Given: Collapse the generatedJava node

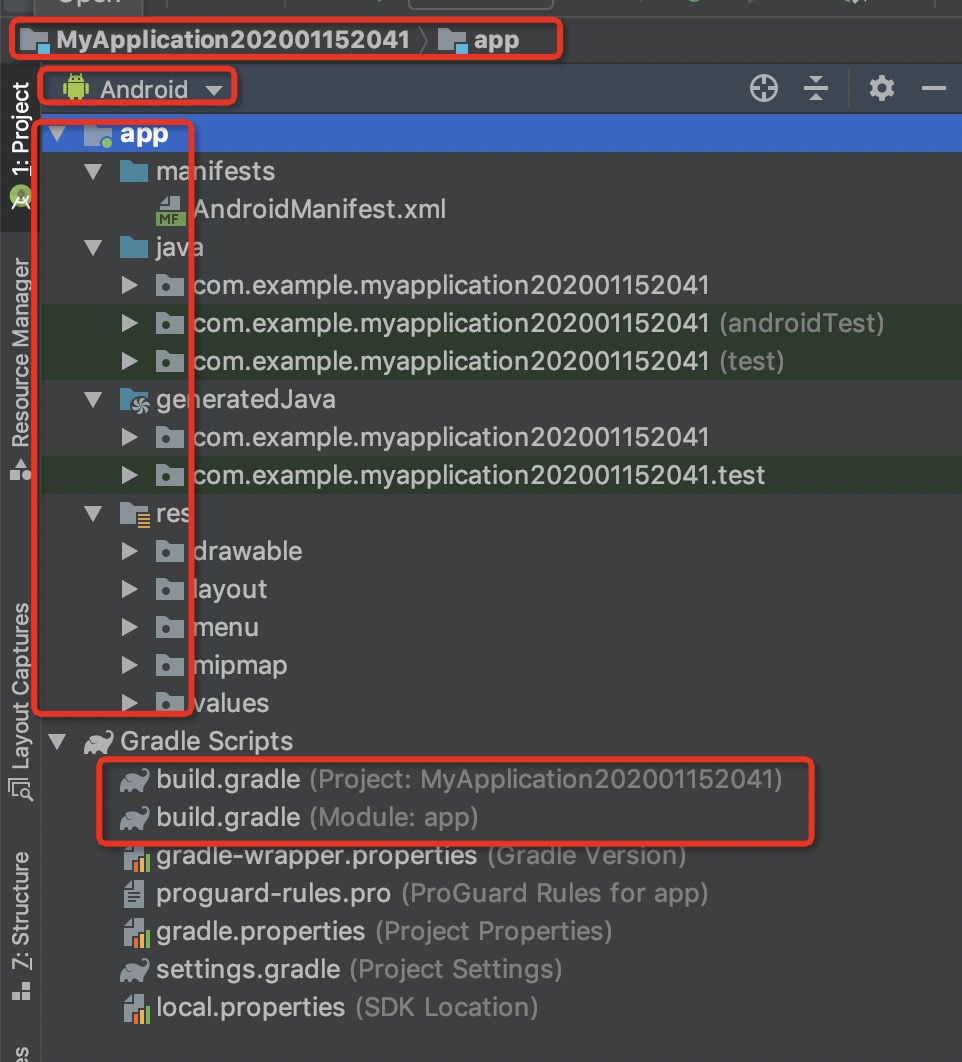Looking at the screenshot, I should tap(93, 399).
